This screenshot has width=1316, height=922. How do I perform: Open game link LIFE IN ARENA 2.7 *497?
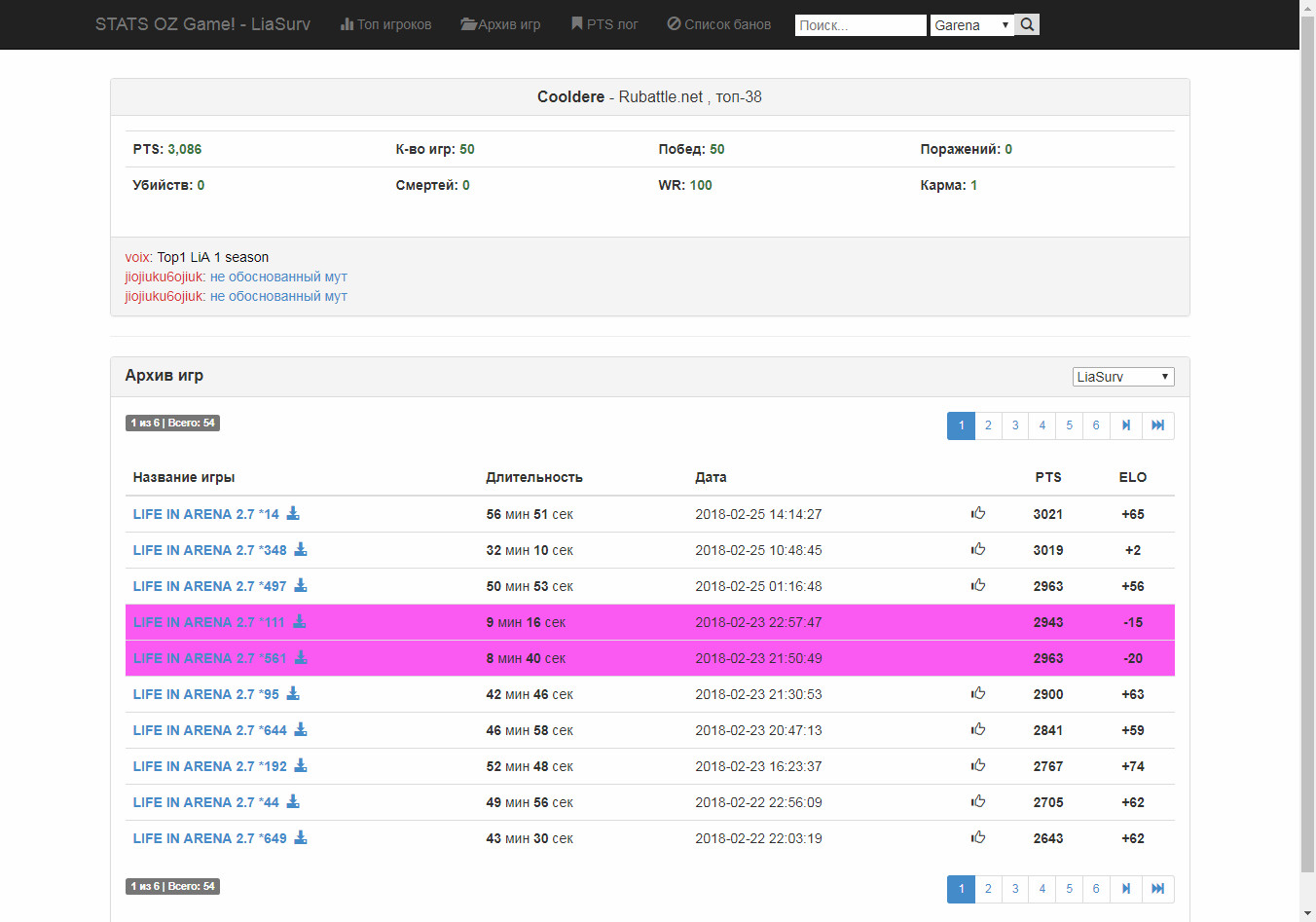coord(209,586)
